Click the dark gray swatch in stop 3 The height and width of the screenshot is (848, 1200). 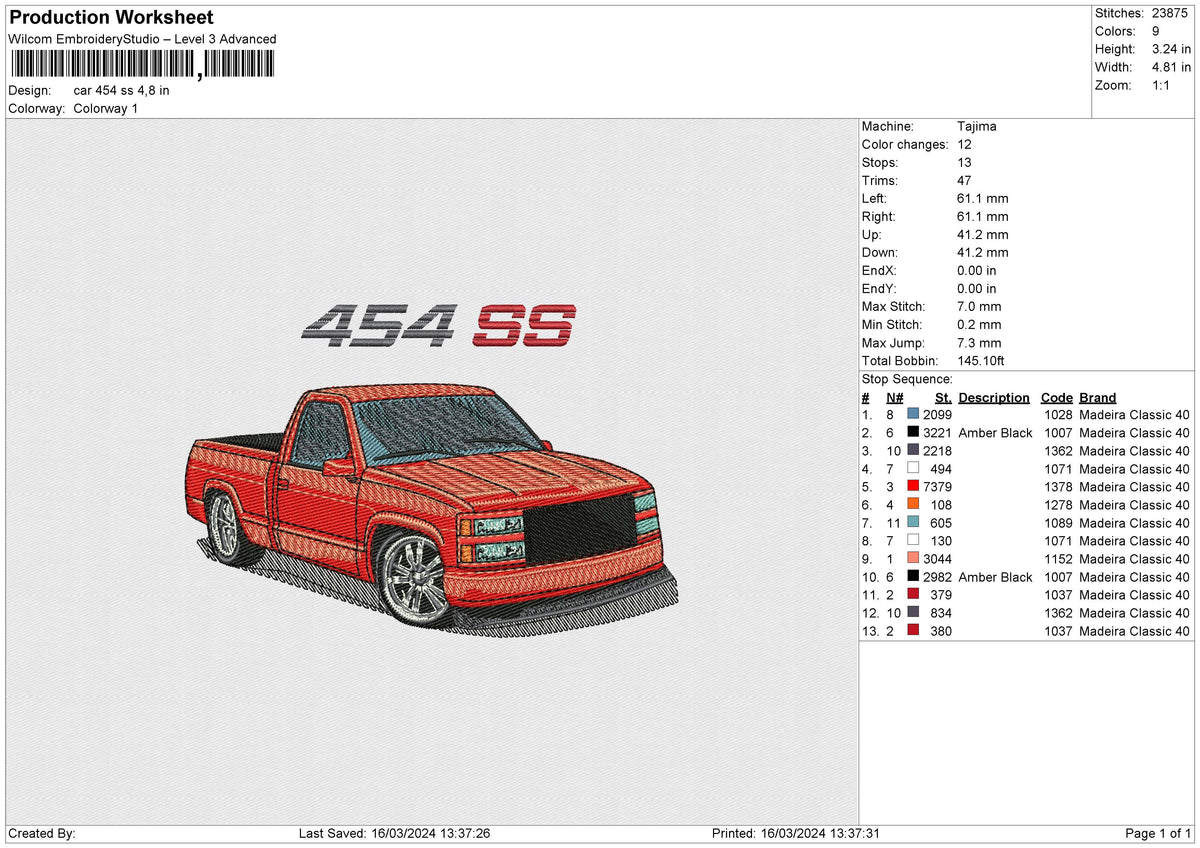click(x=913, y=450)
